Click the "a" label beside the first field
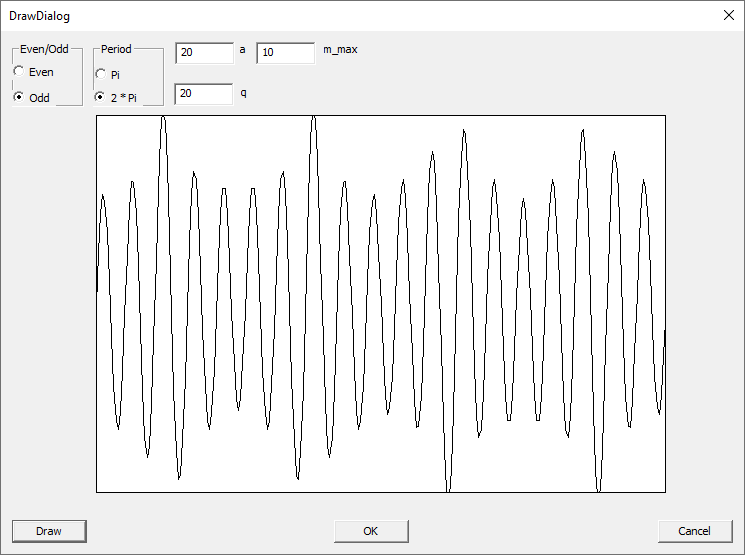This screenshot has height=555, width=745. (243, 49)
